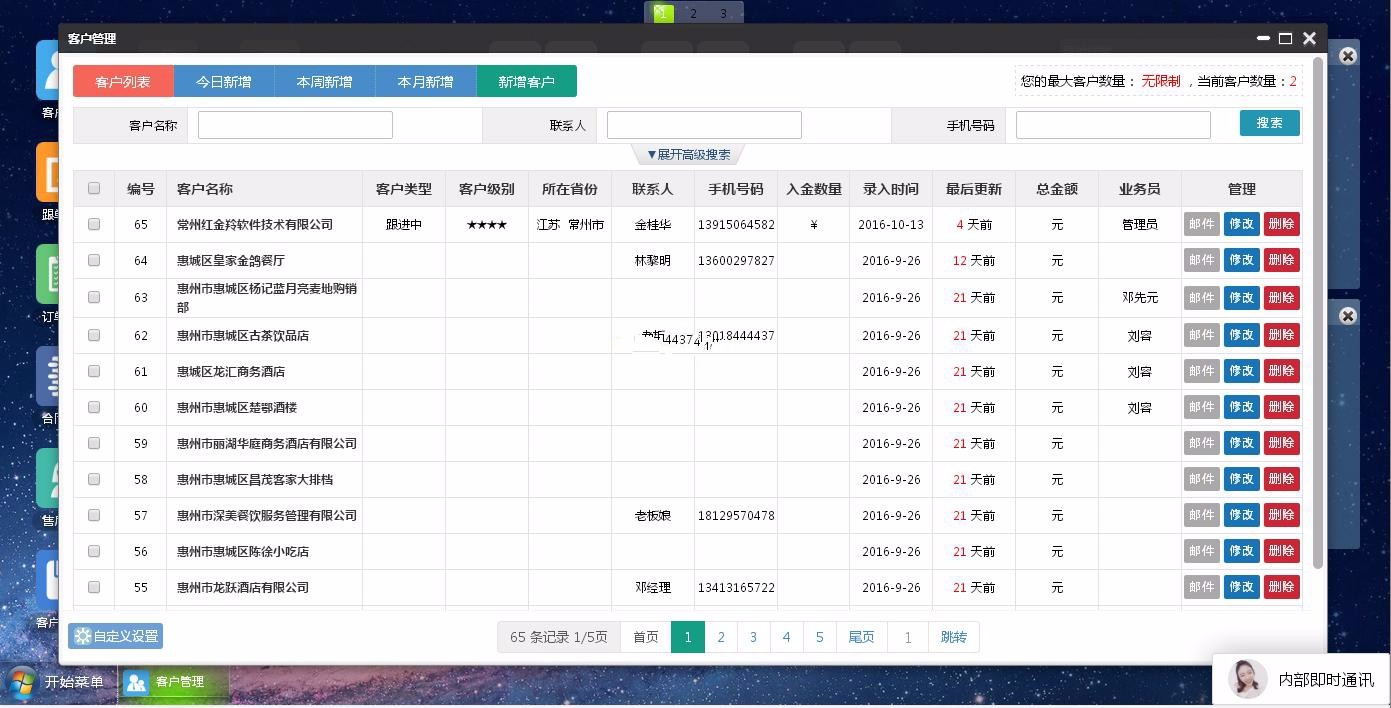
Task: Maximize the 客户管理 window
Action: tap(1286, 38)
